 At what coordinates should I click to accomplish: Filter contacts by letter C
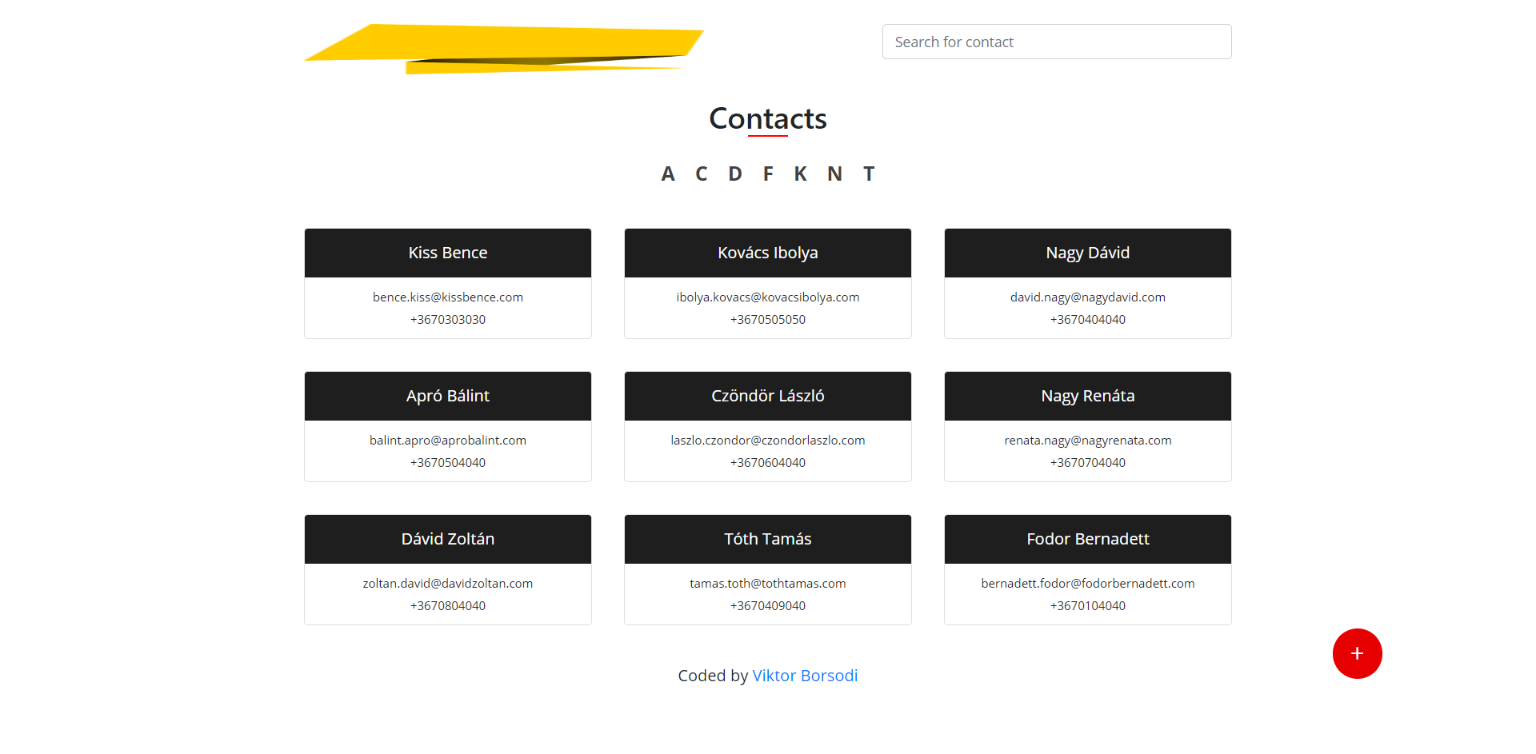[x=701, y=174]
